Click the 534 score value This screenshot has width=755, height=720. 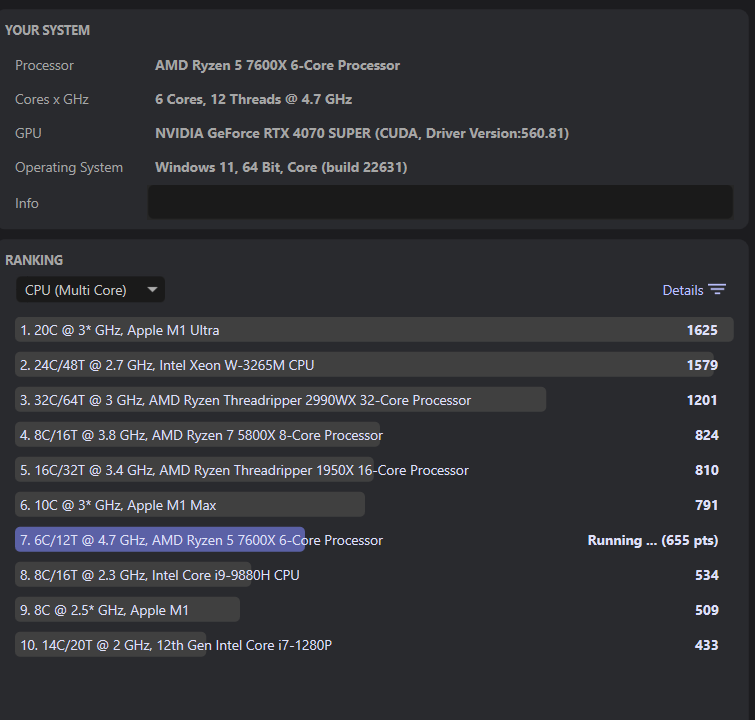click(x=706, y=575)
